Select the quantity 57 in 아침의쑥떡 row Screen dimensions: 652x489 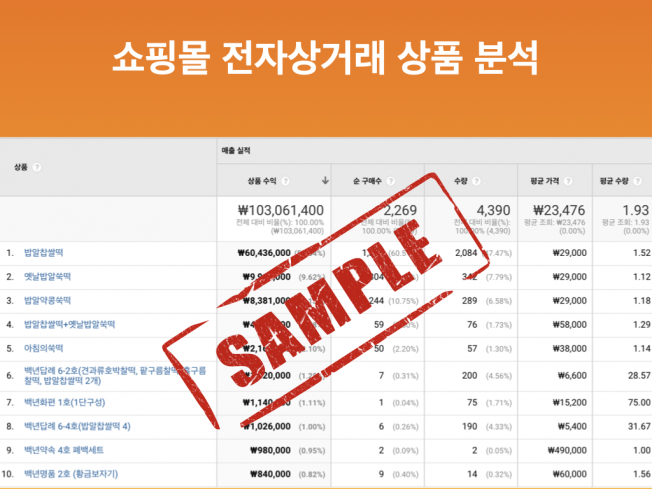[x=472, y=348]
